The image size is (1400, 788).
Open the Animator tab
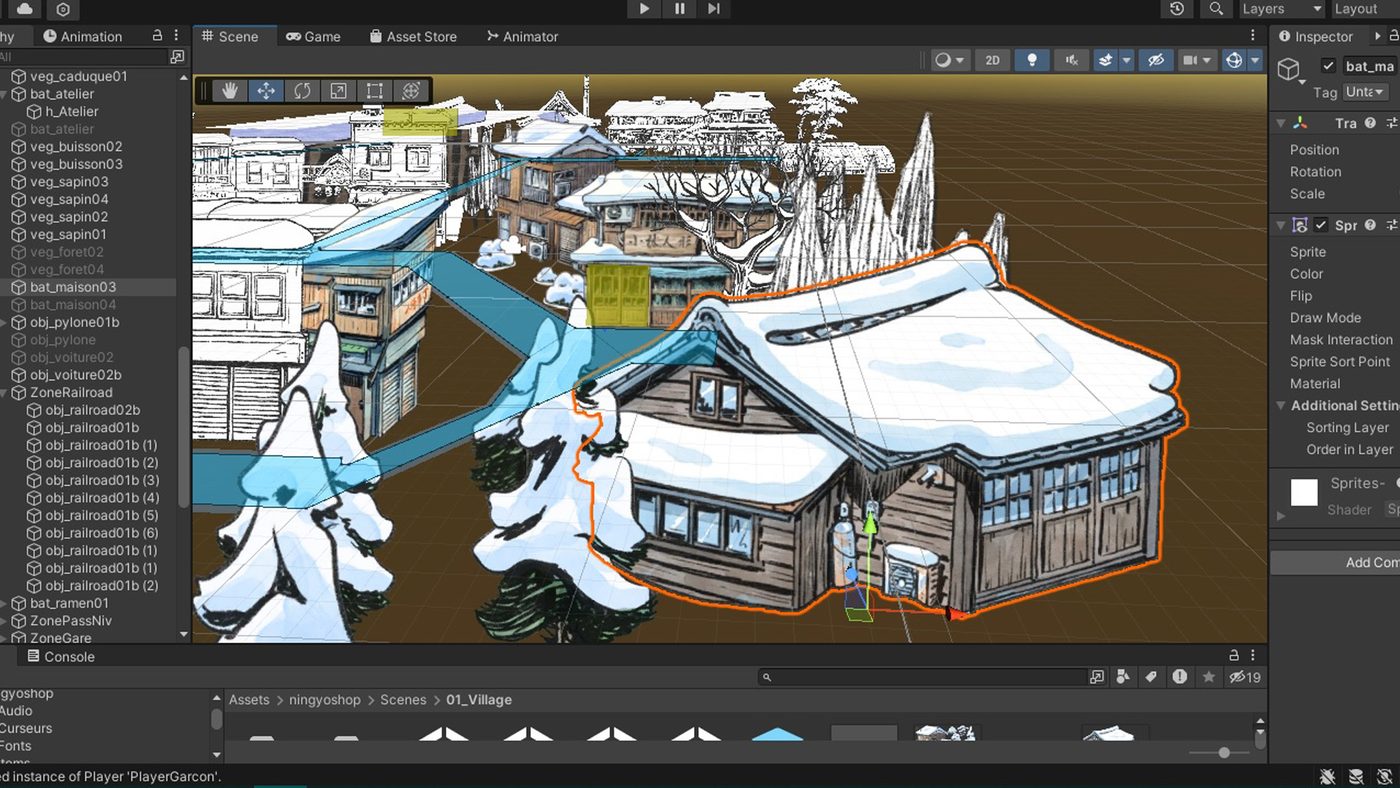pyautogui.click(x=522, y=36)
